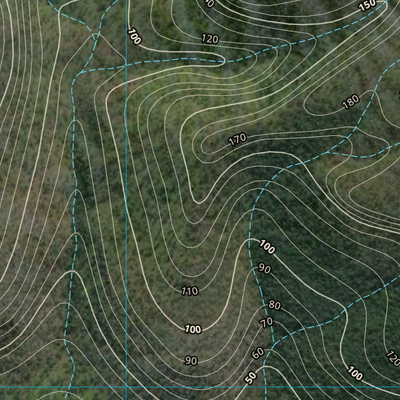The image size is (400, 400).
Task: Click the intersection of the two solid blue grid lines
Action: point(126,387)
